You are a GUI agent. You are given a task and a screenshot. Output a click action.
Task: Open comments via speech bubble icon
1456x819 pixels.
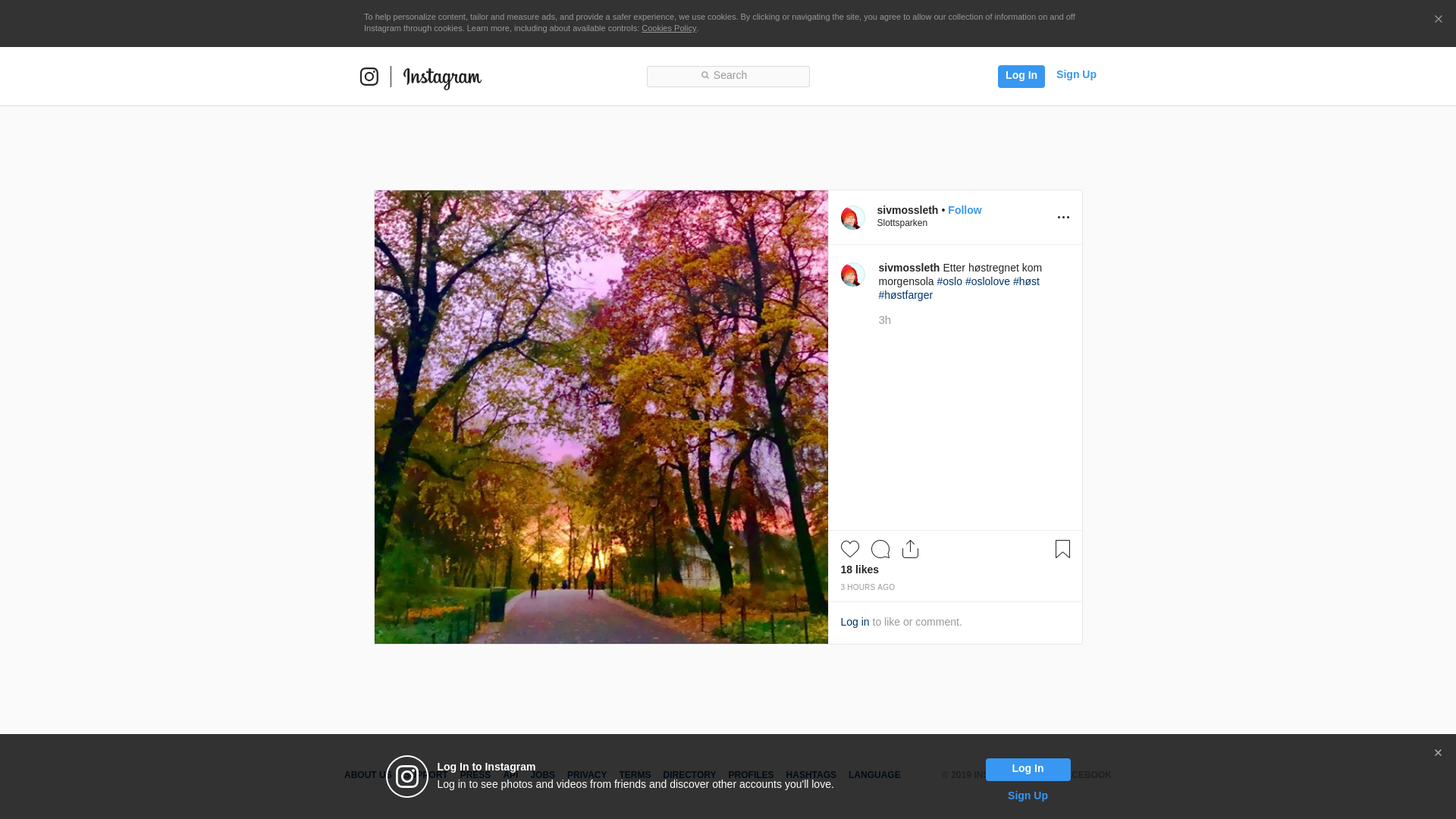pos(880,549)
